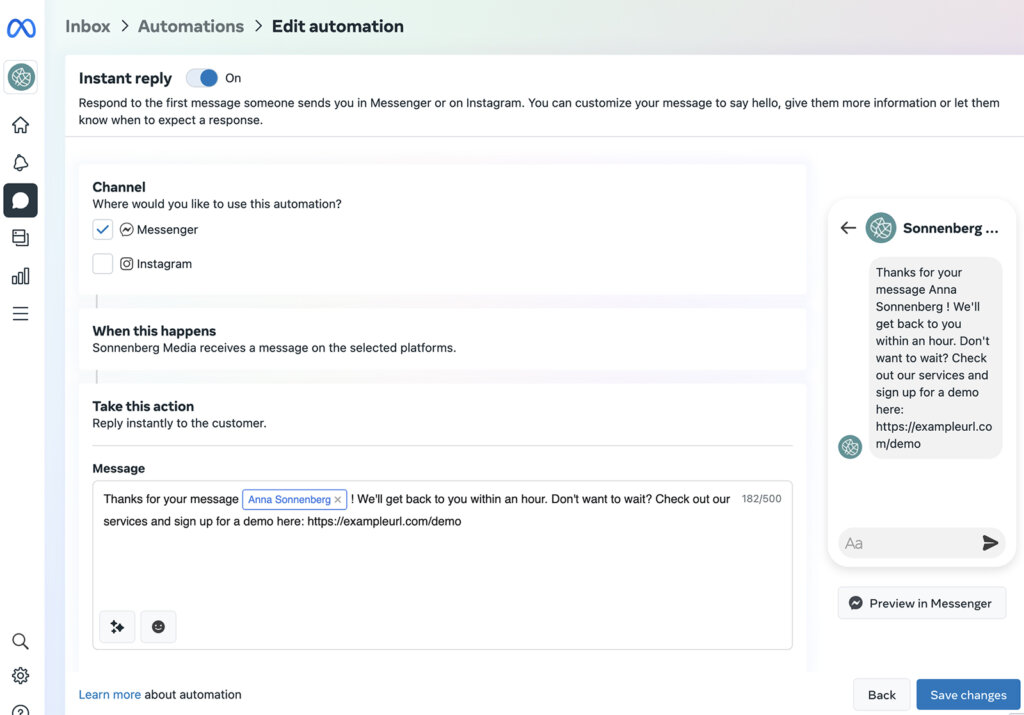
Task: Uncheck the Messenger channel checkbox
Action: coord(102,229)
